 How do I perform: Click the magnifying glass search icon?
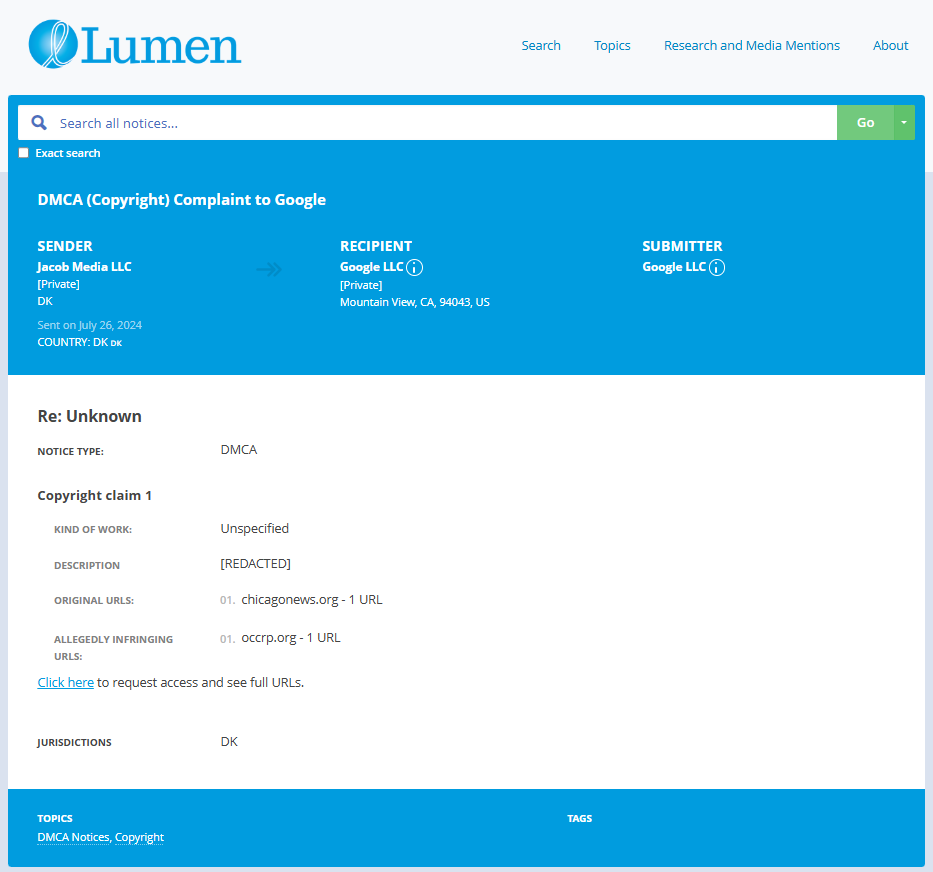click(39, 123)
